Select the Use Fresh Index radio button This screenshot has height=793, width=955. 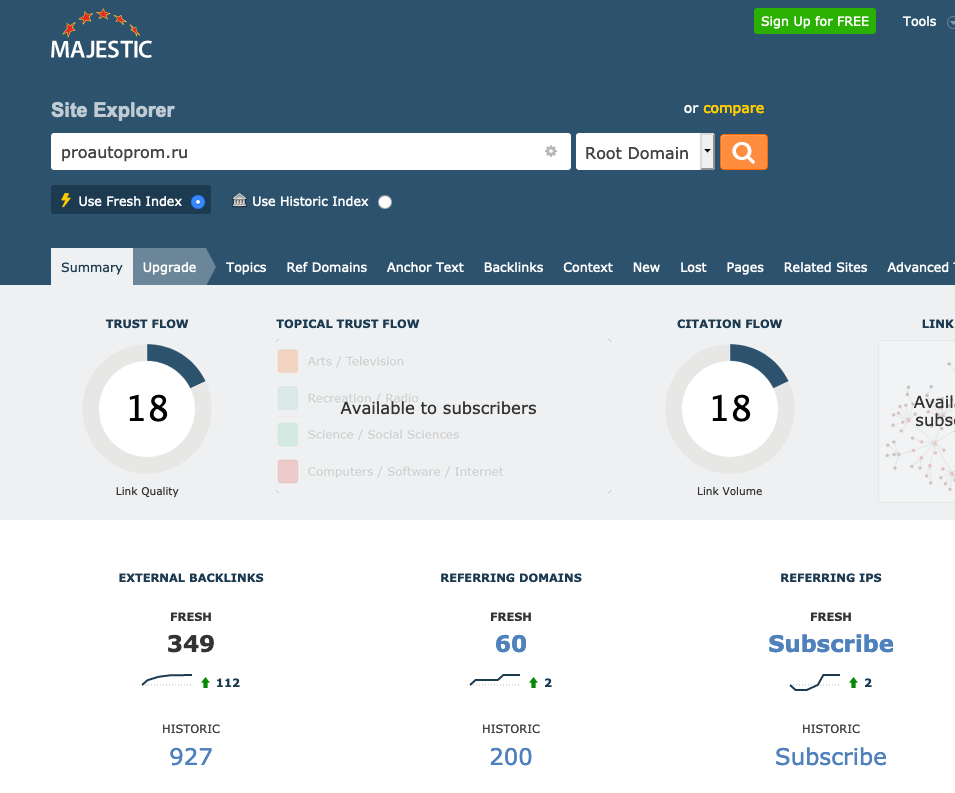[x=198, y=202]
